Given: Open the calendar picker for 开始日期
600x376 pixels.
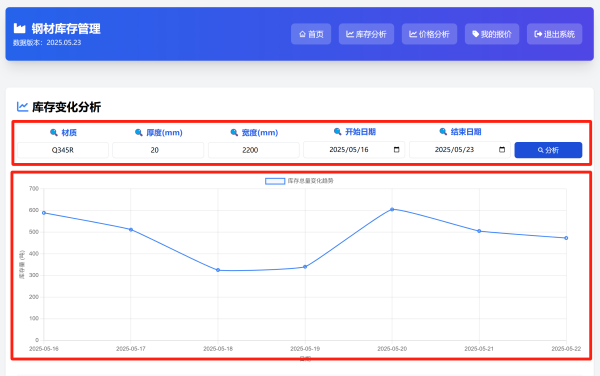Looking at the screenshot, I should (x=396, y=150).
